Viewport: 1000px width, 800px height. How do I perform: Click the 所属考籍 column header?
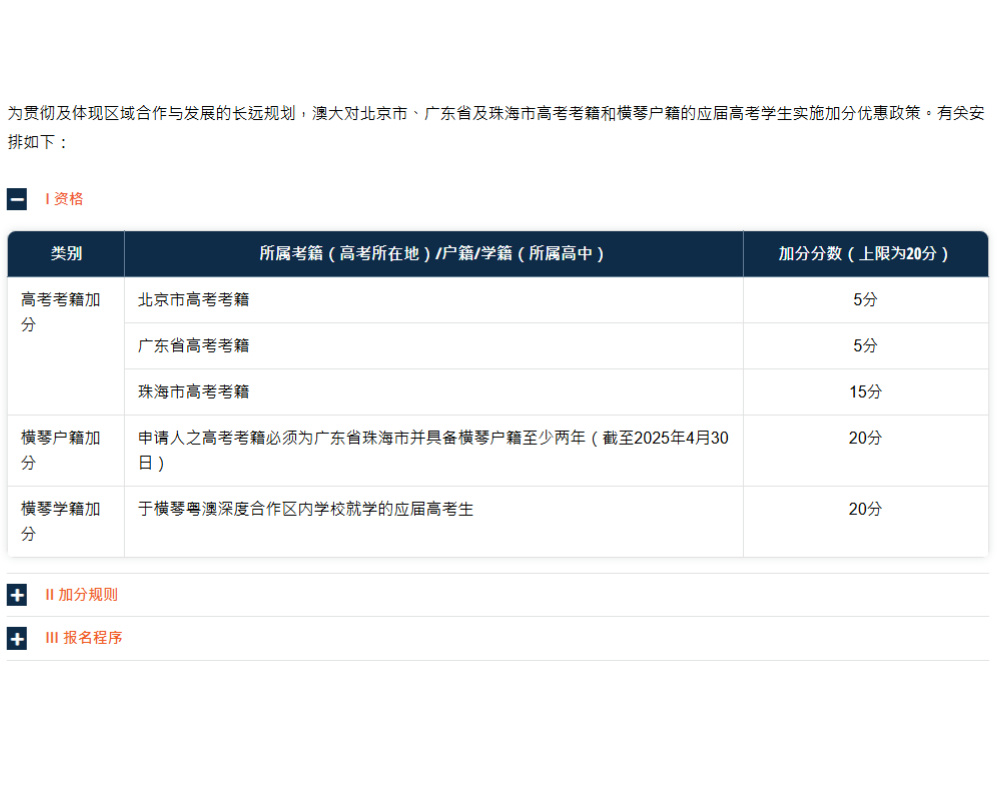coord(432,254)
